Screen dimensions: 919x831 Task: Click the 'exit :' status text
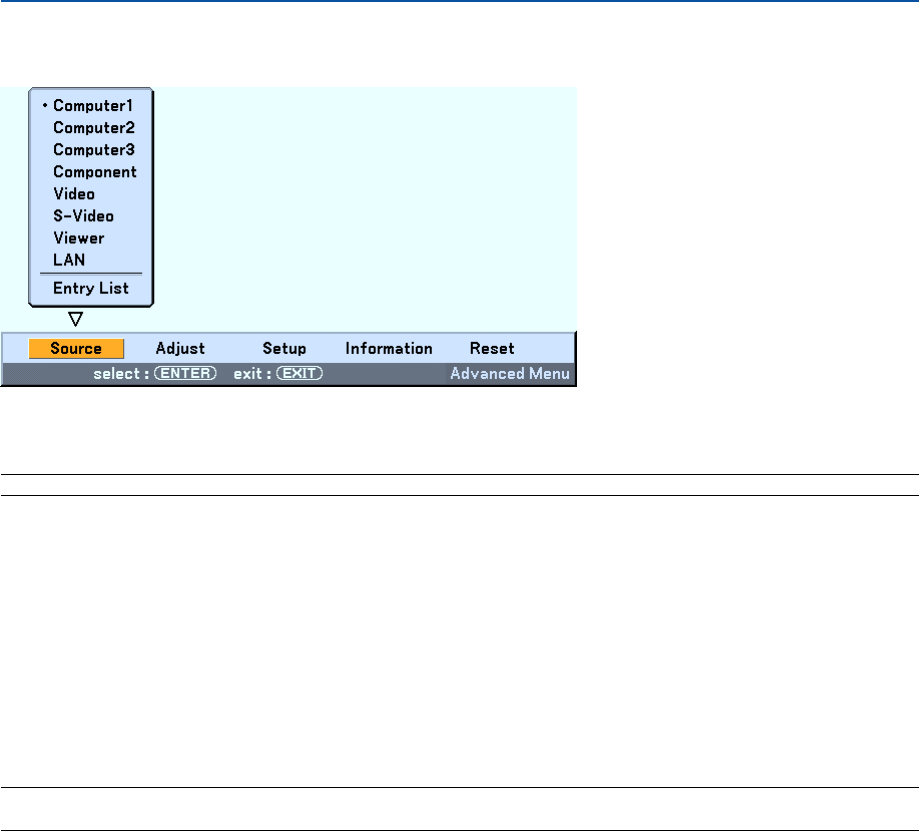pos(252,374)
